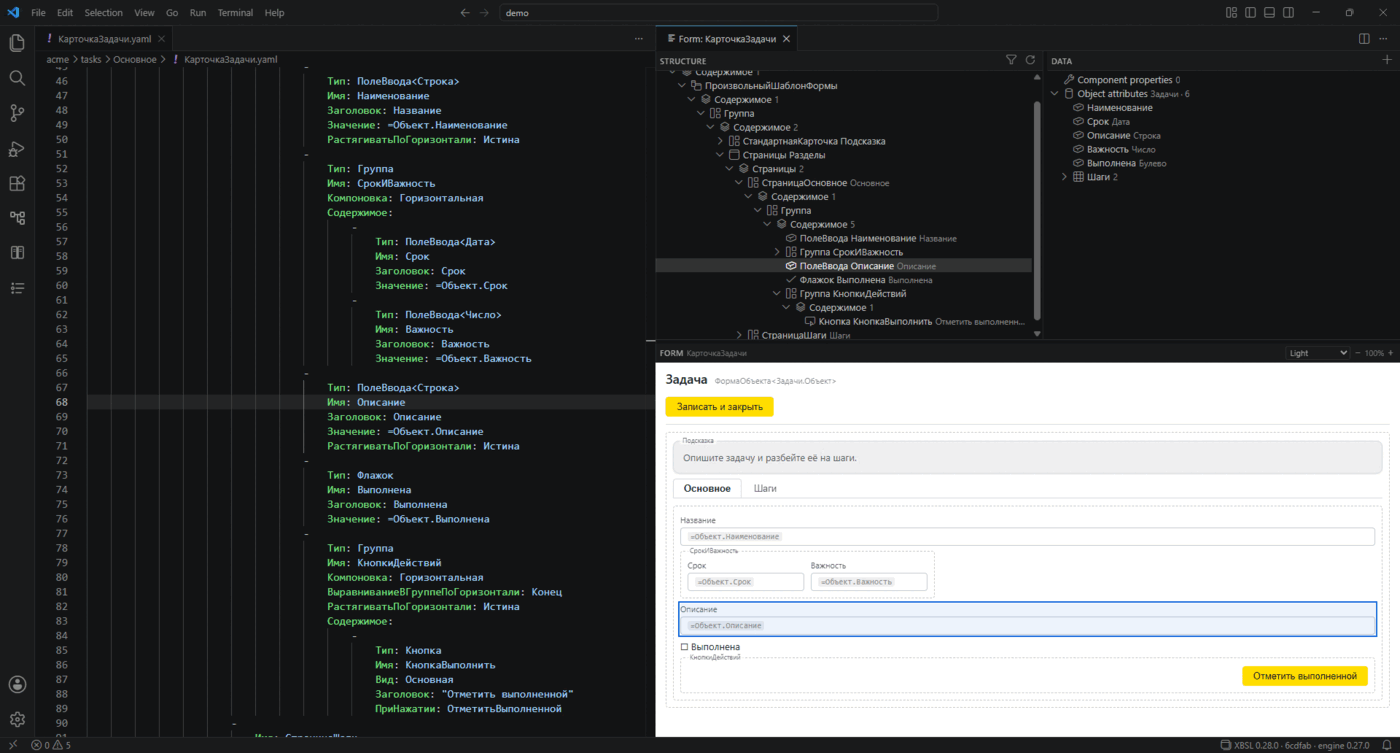Collapse Object attributes in Data panel

(1055, 94)
